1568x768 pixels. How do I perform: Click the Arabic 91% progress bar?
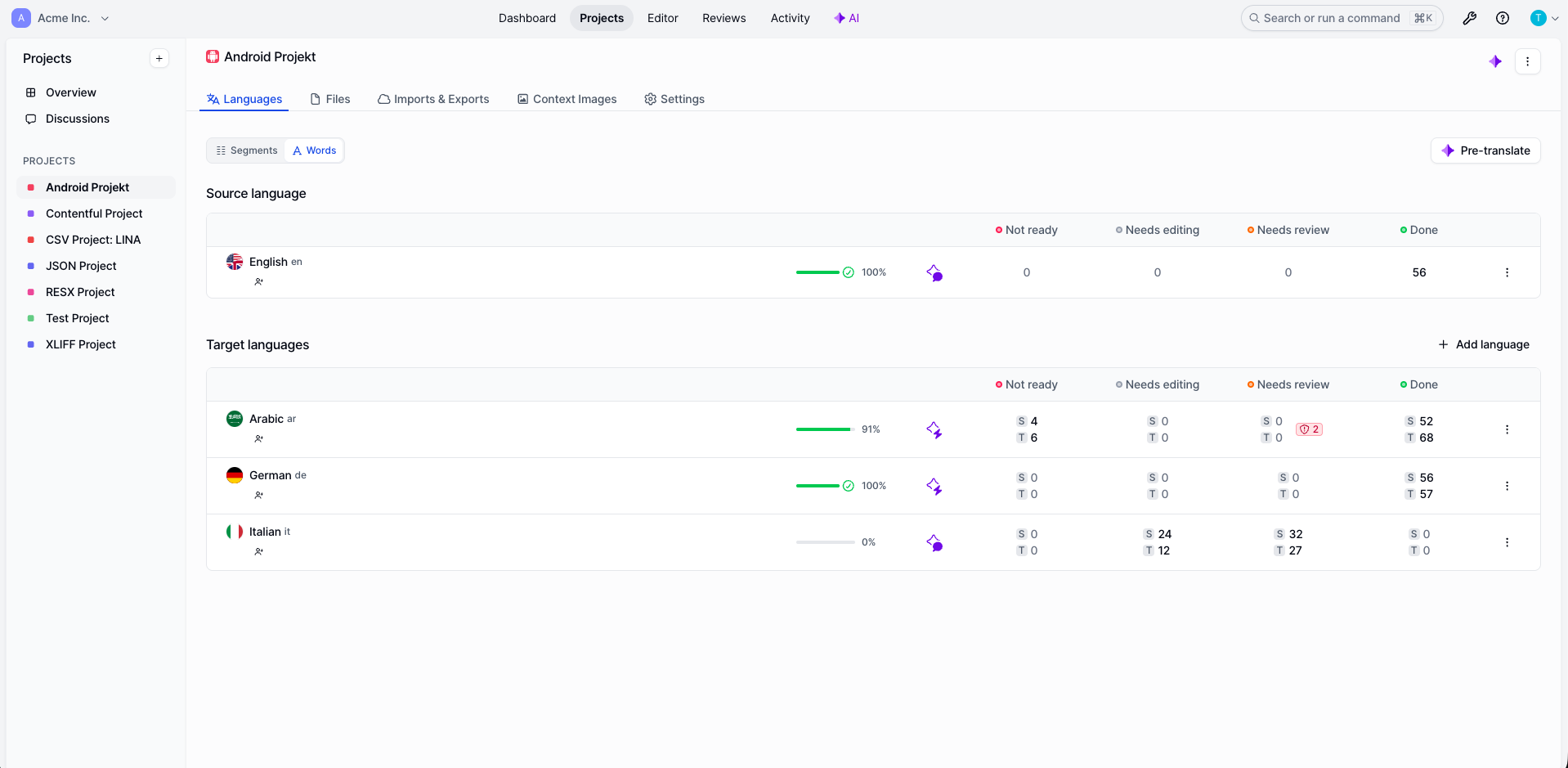825,429
